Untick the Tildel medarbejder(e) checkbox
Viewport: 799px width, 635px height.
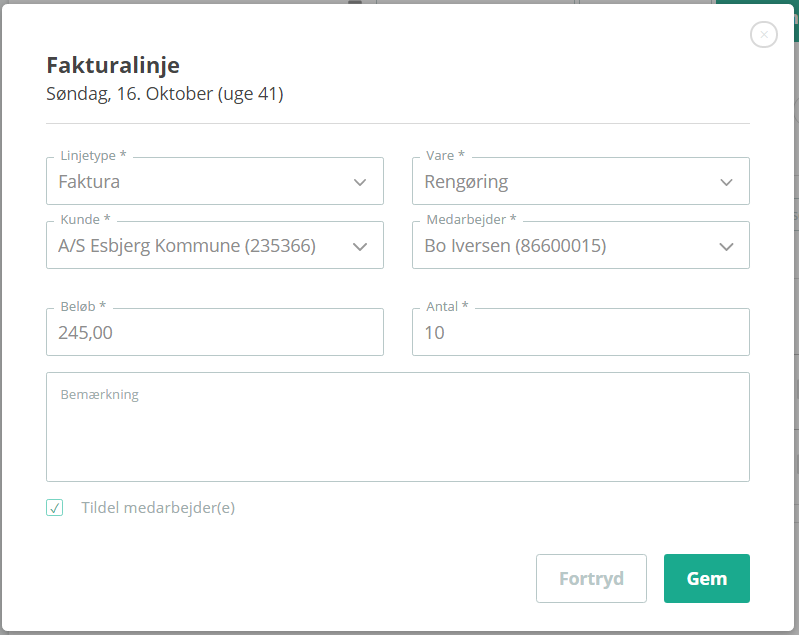(x=55, y=508)
